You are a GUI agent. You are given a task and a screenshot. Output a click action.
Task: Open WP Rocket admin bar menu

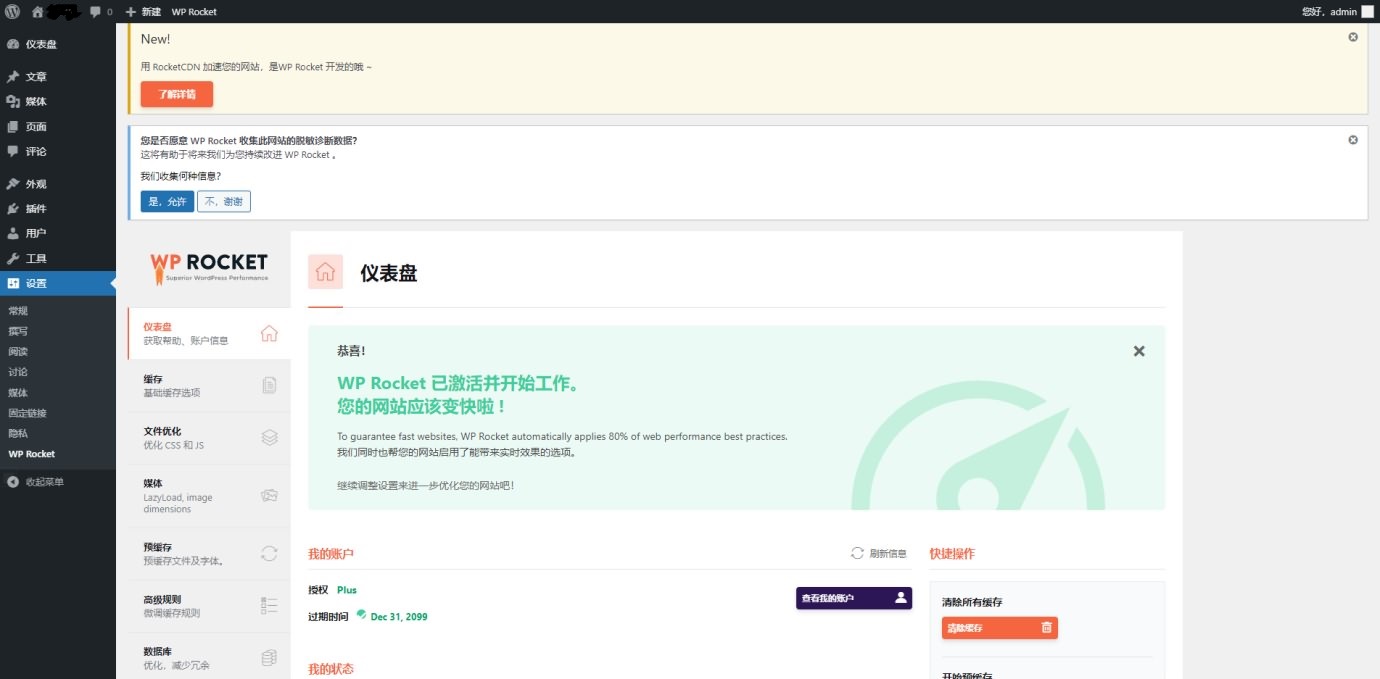(x=194, y=11)
